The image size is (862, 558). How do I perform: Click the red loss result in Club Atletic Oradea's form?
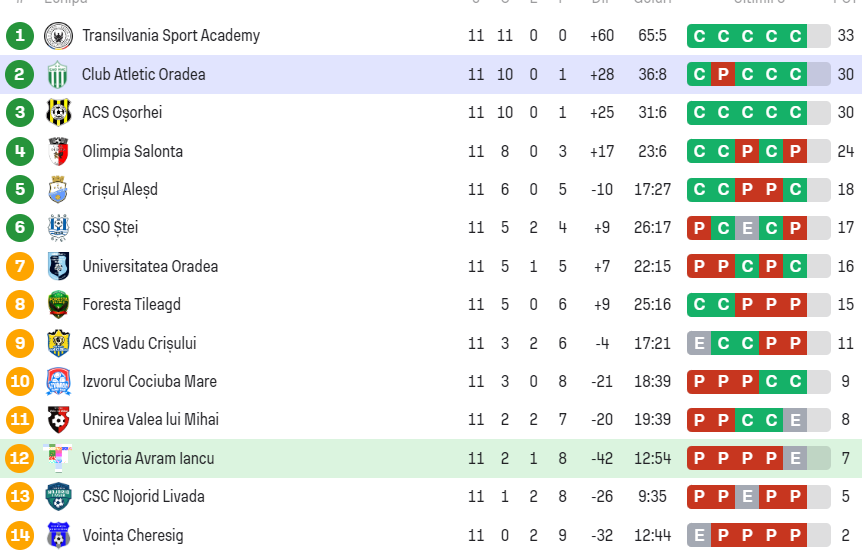tap(723, 75)
